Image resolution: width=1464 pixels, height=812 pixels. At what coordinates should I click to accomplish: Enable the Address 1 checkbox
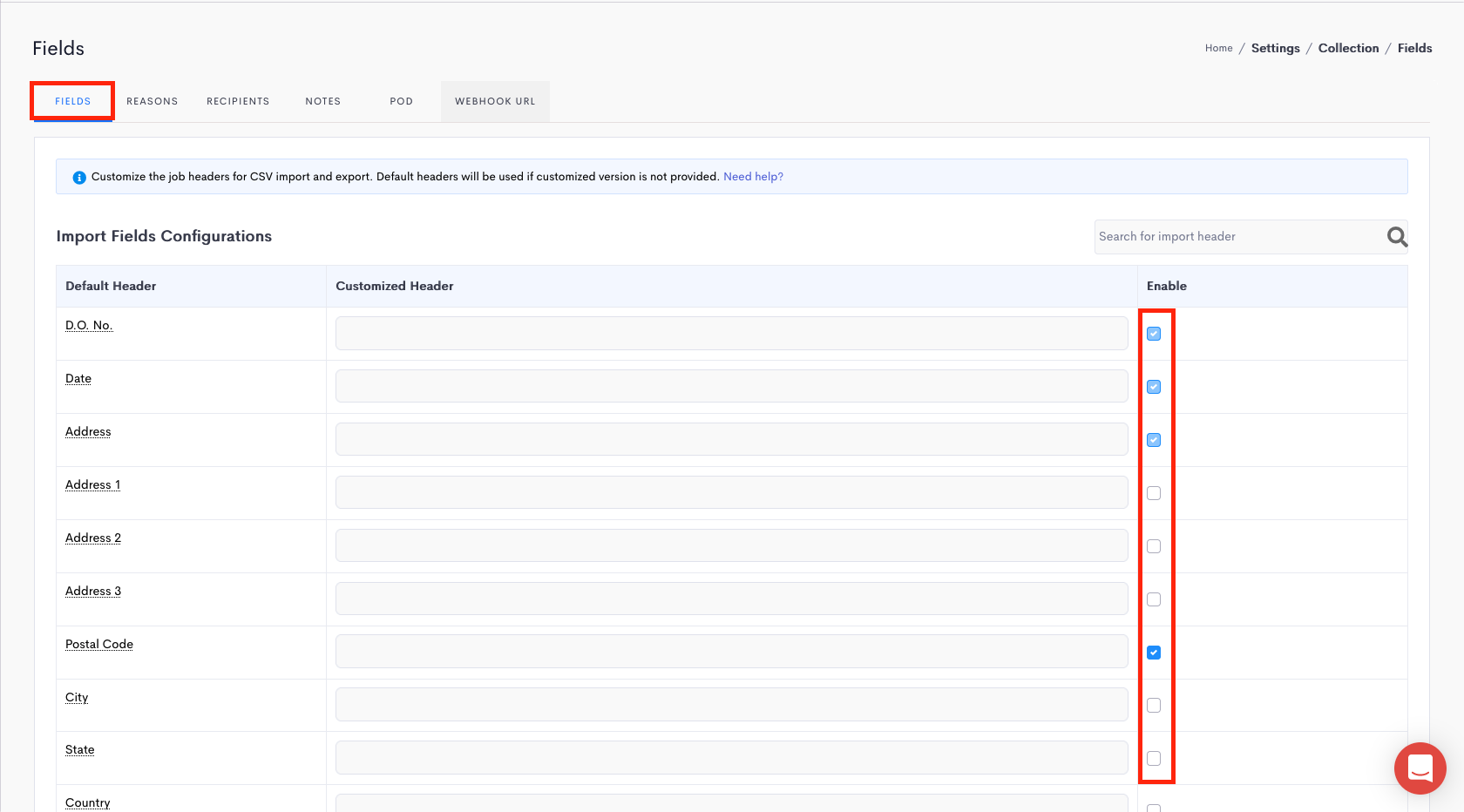click(1154, 493)
